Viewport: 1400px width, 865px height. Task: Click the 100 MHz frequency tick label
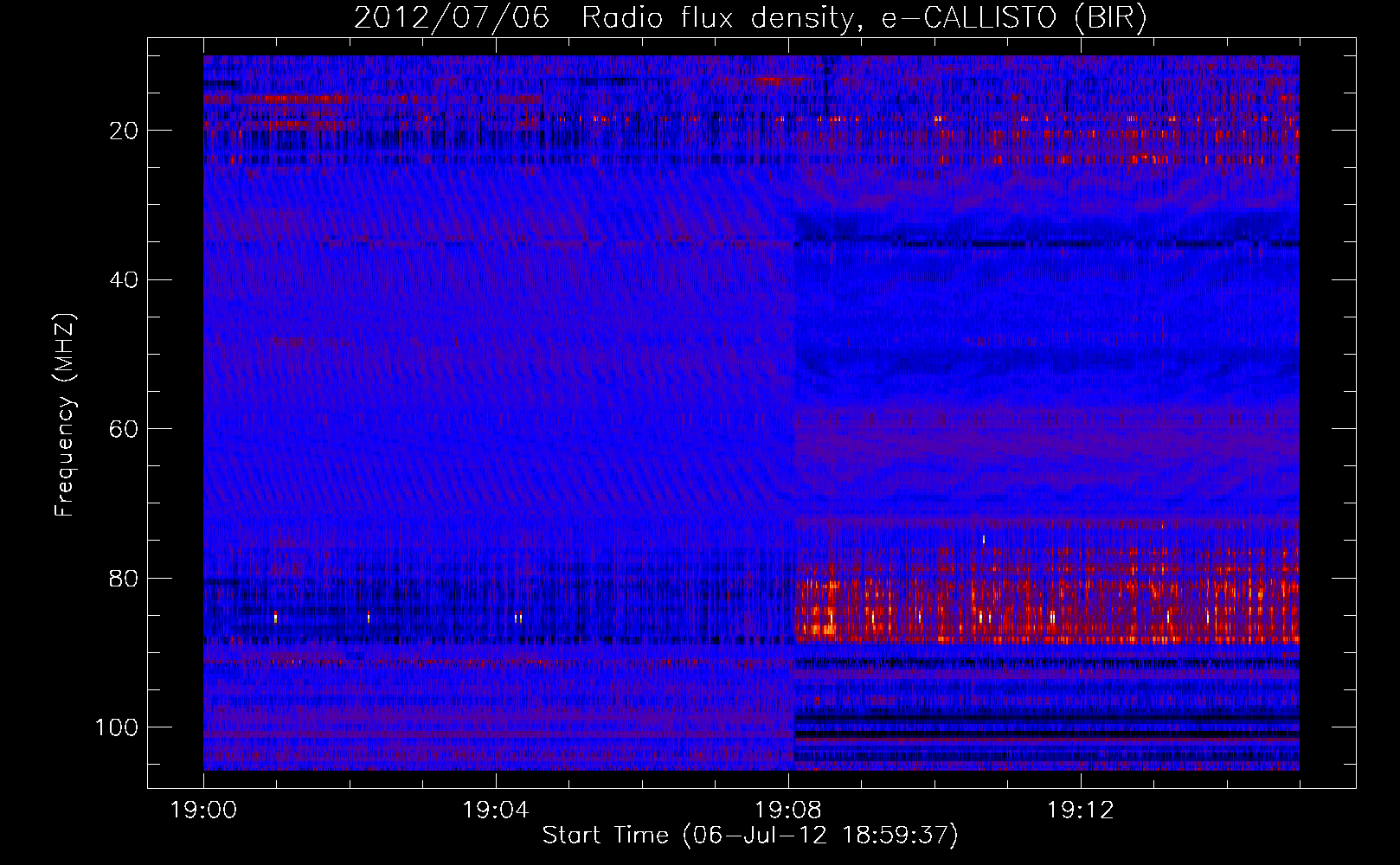(117, 727)
